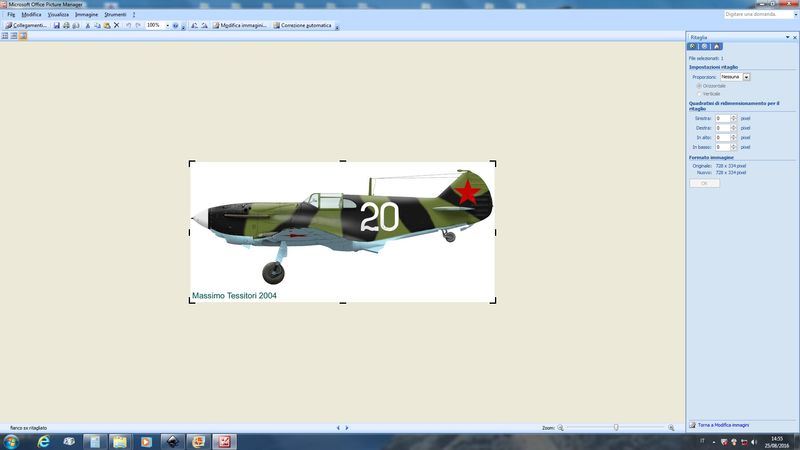Click the Undo arrow icon

129,25
